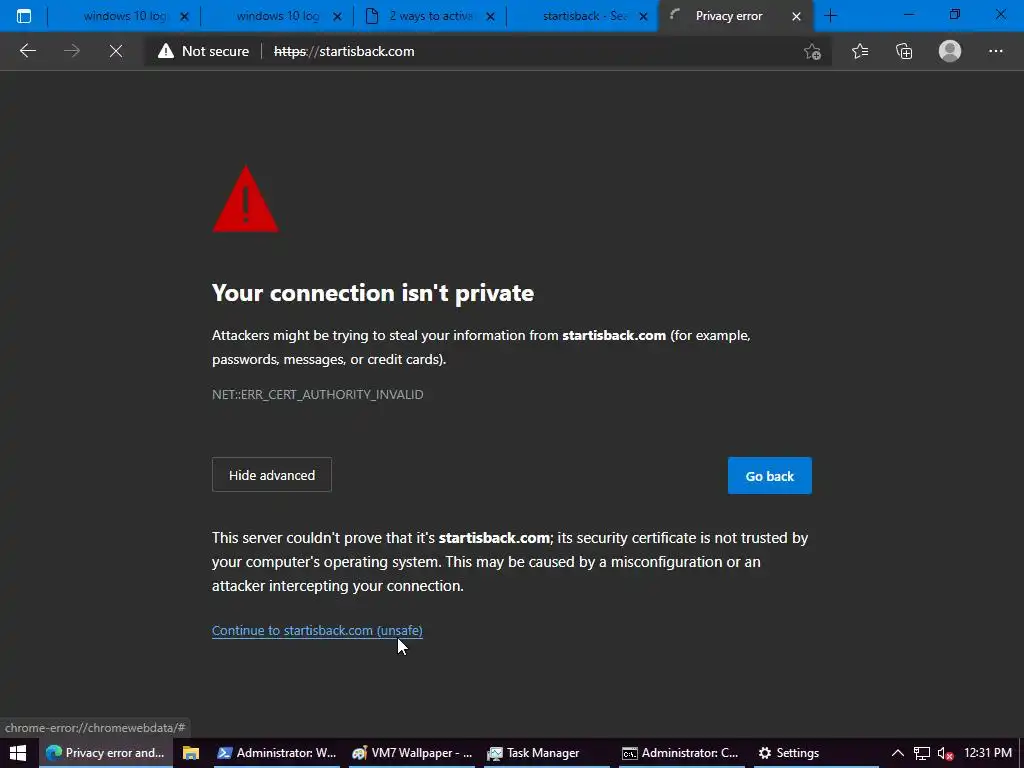The height and width of the screenshot is (768, 1024).
Task: Click the network status tray icon
Action: [921, 753]
